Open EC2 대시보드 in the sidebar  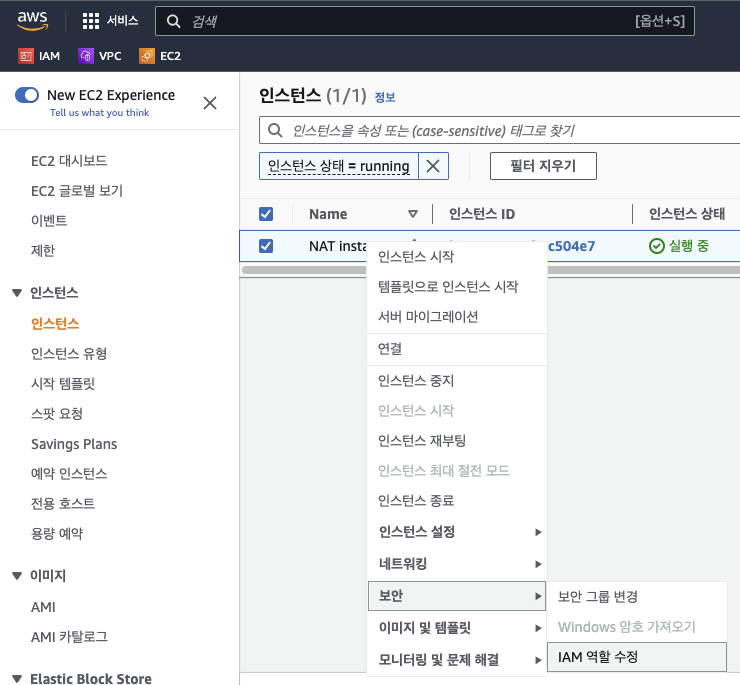point(69,161)
